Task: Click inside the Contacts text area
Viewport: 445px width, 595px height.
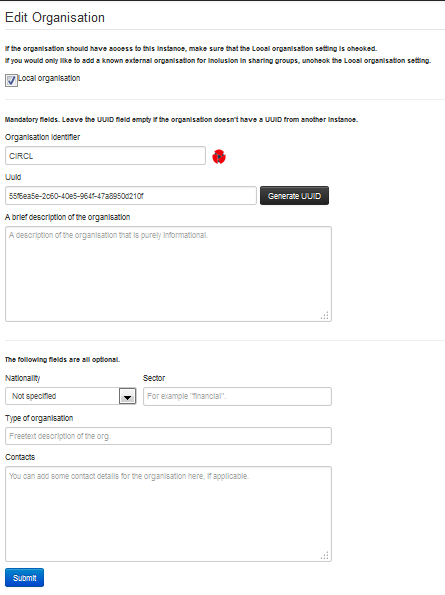Action: point(168,514)
